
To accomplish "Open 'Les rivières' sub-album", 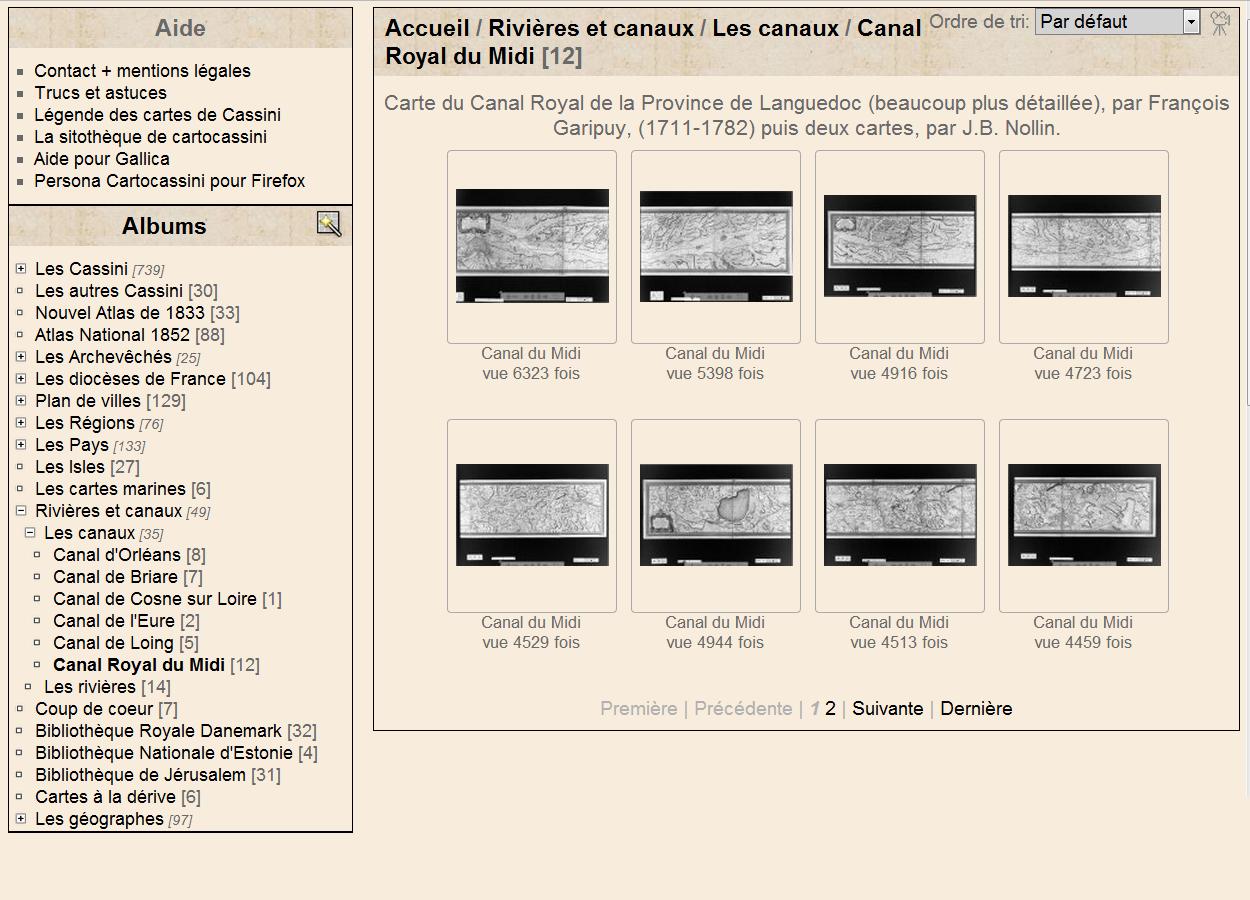I will tap(90, 687).
